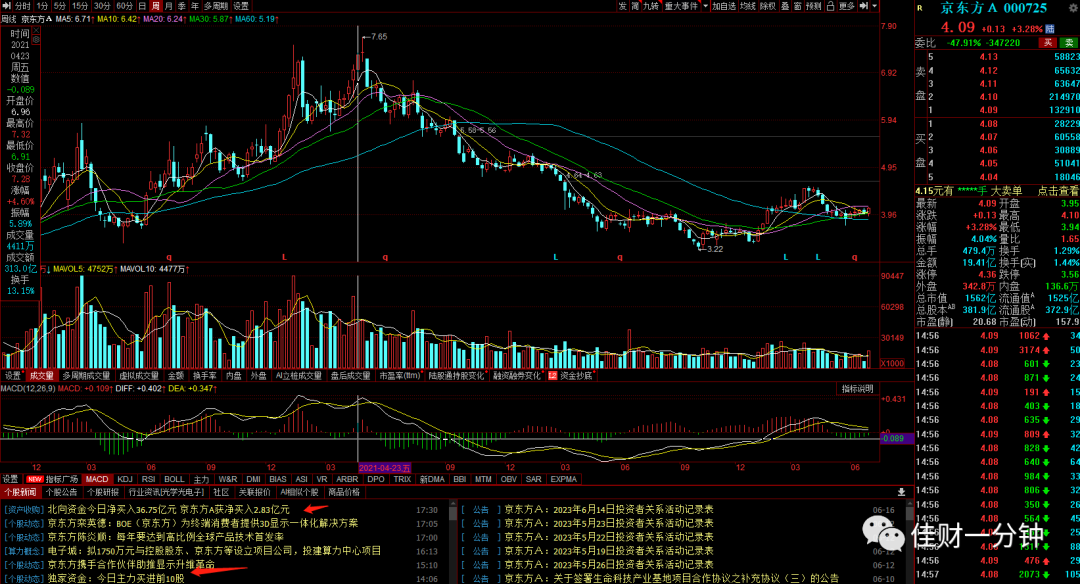Screen dimensions: 1080x584
Task: Click the green 卖 sell icon
Action: pos(1070,43)
